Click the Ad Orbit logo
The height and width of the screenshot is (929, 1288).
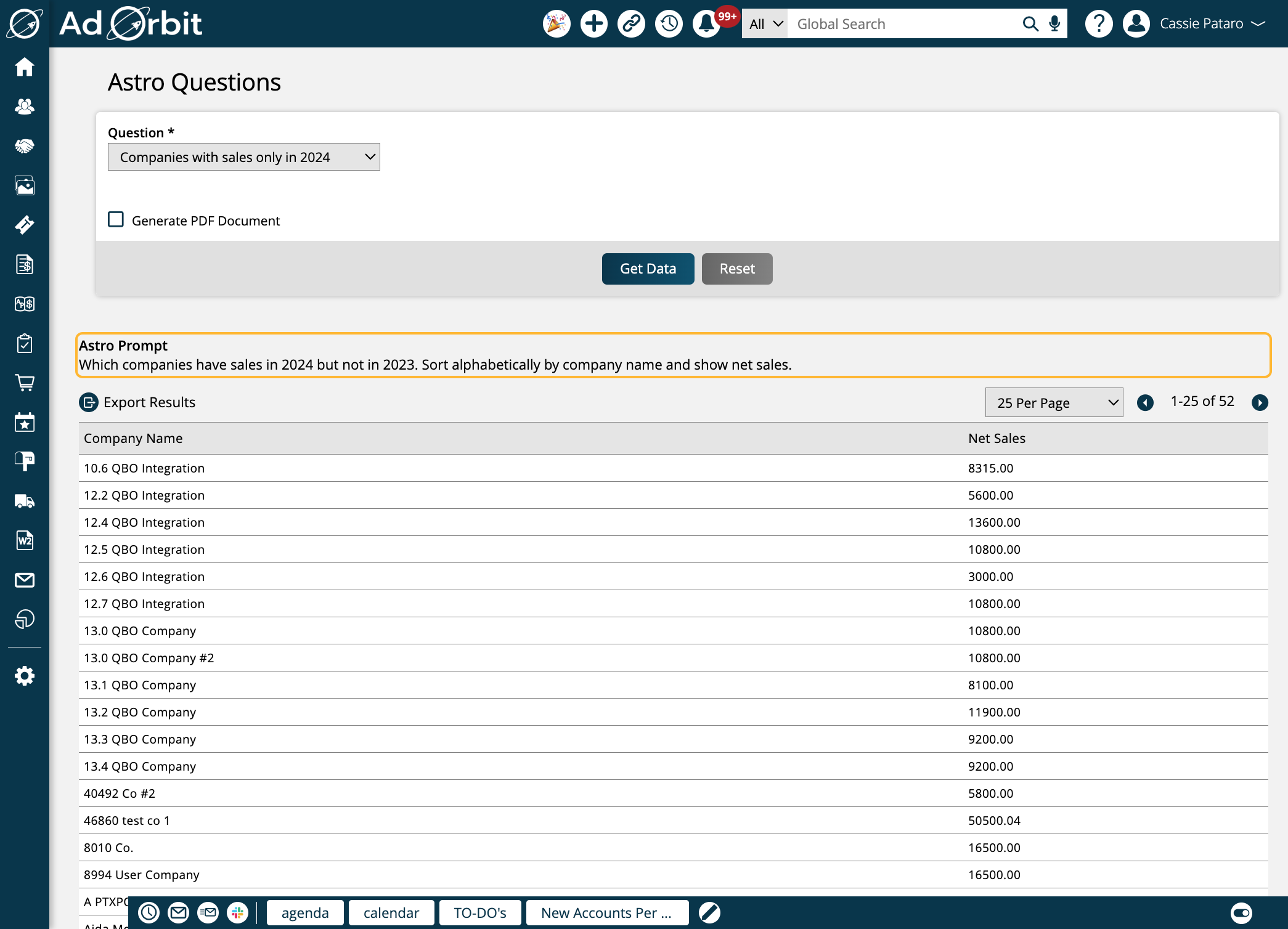(x=131, y=23)
